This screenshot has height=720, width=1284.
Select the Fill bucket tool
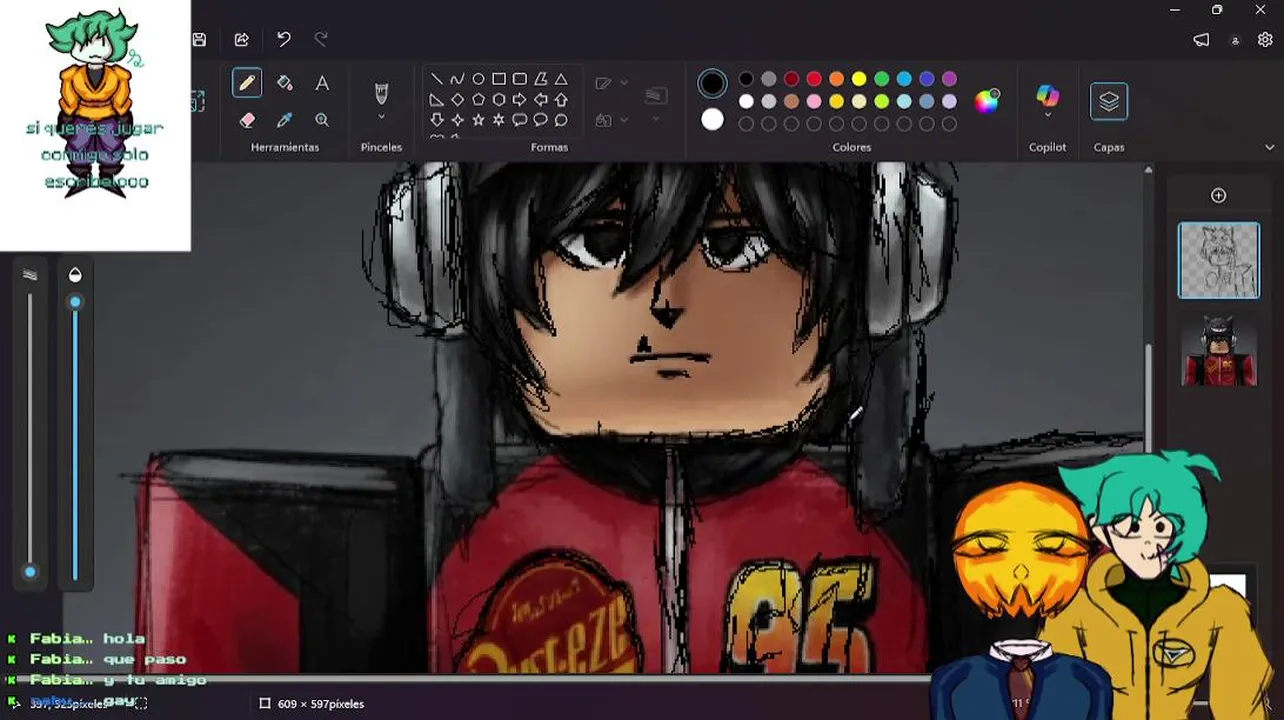(x=284, y=83)
